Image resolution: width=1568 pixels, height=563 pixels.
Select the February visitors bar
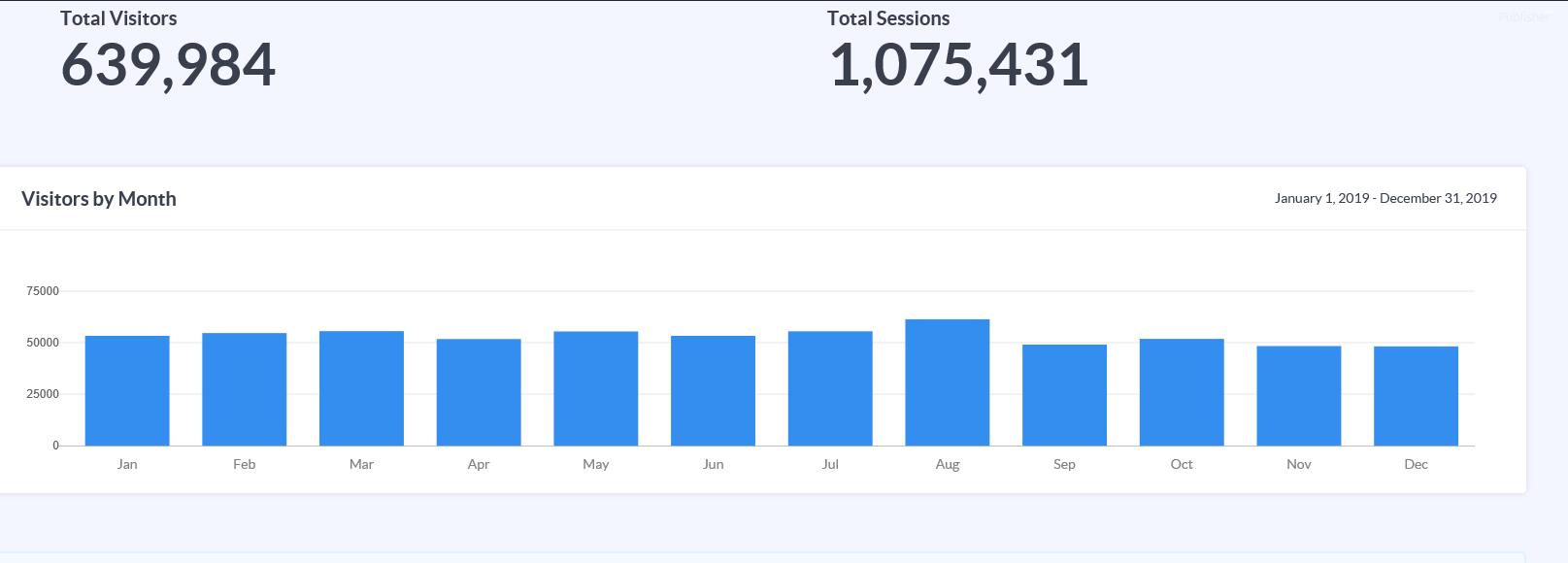(x=245, y=389)
